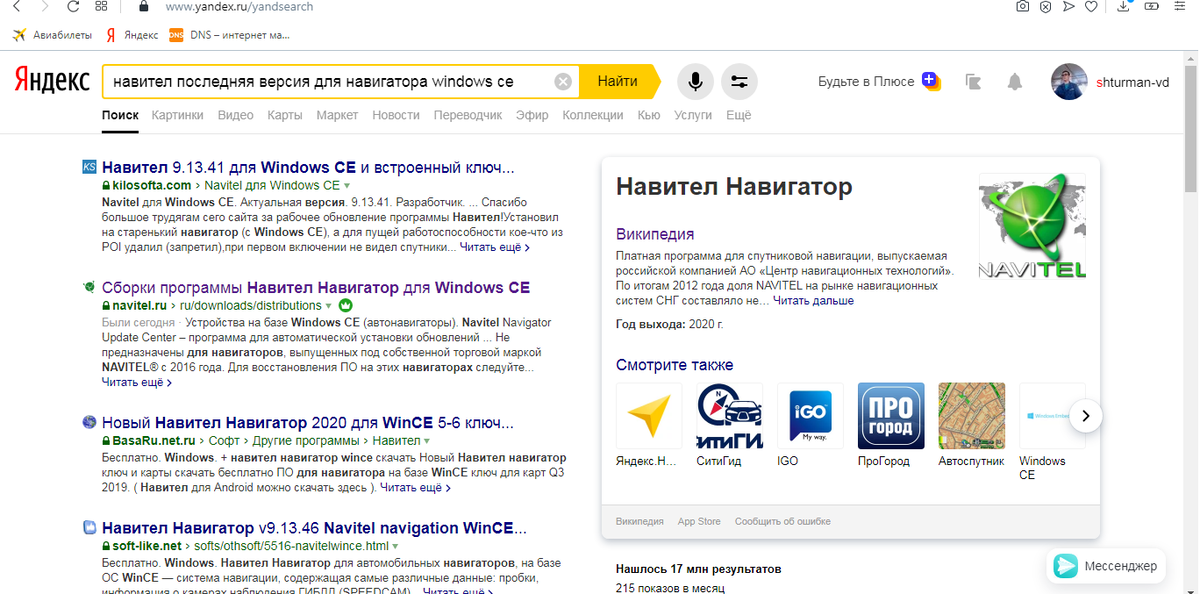Open search settings filter icon
This screenshot has height=594, width=1200.
tap(739, 82)
